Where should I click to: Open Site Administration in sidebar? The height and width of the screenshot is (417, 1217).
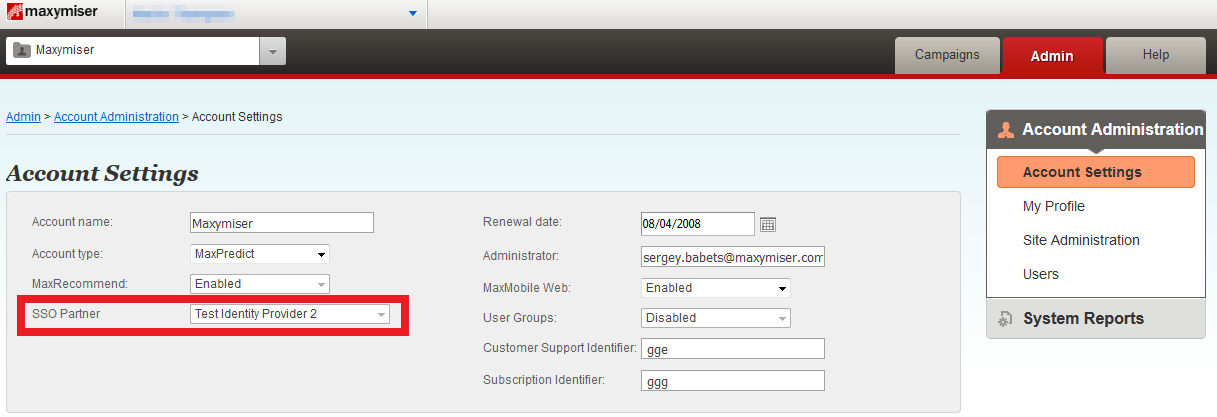click(1081, 240)
